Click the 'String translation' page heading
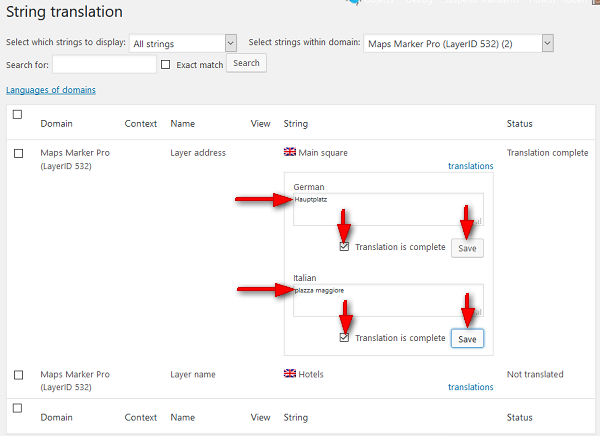This screenshot has height=436, width=600. [x=64, y=12]
